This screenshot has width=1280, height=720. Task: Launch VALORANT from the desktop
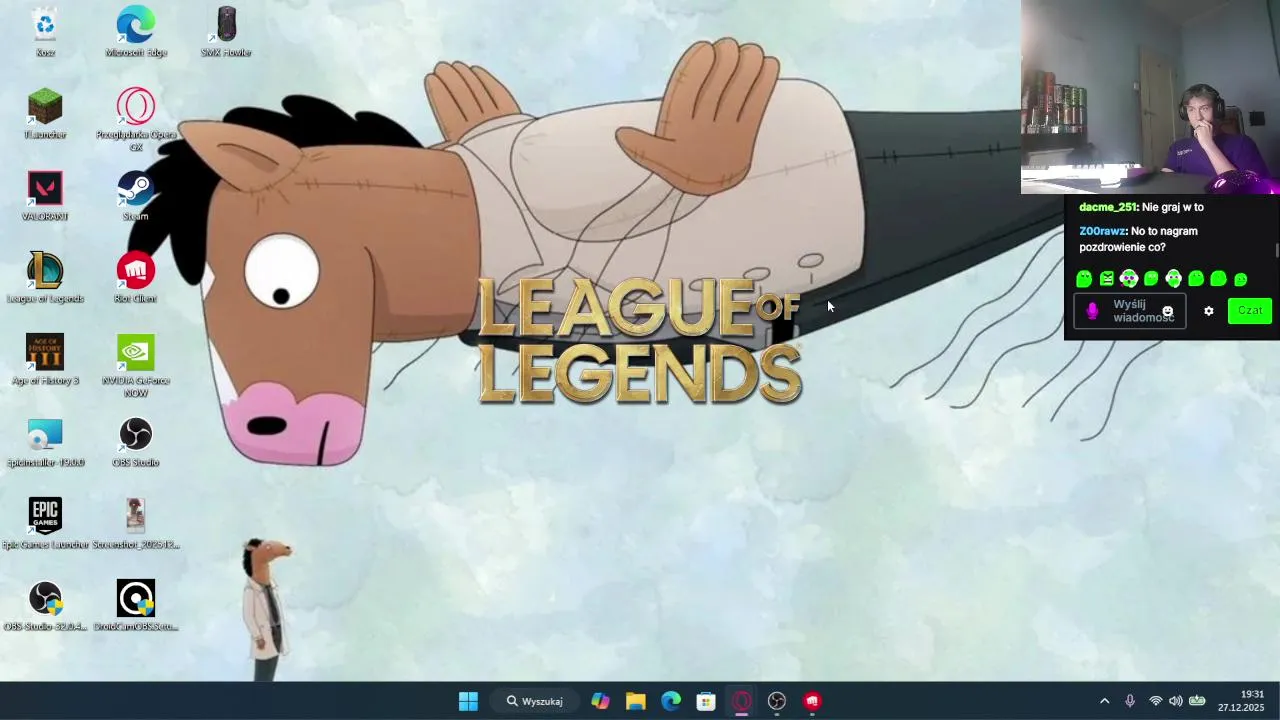(45, 196)
